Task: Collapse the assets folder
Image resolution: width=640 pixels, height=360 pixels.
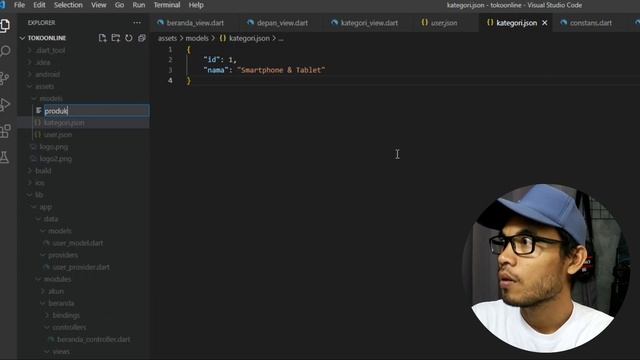Action: (29, 87)
